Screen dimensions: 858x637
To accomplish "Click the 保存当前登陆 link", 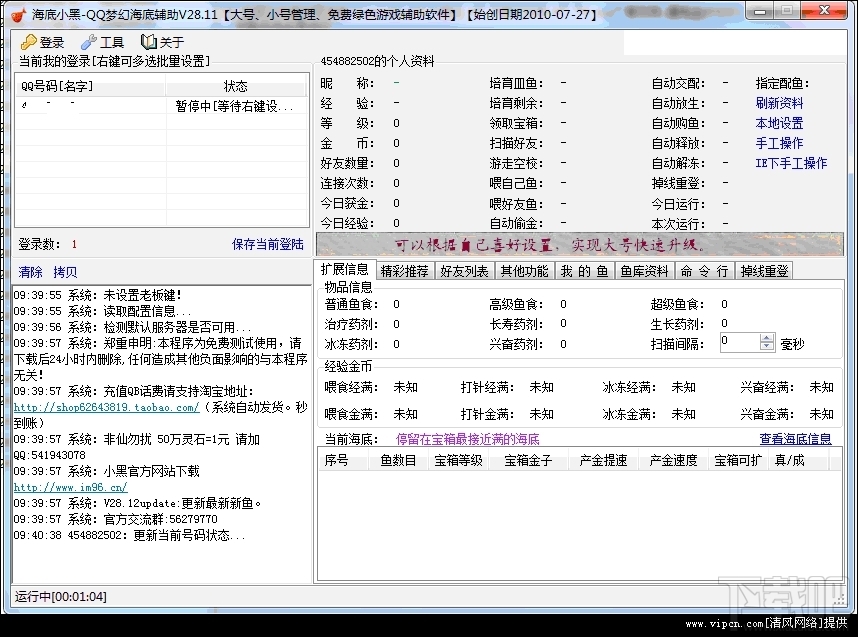I will 268,243.
